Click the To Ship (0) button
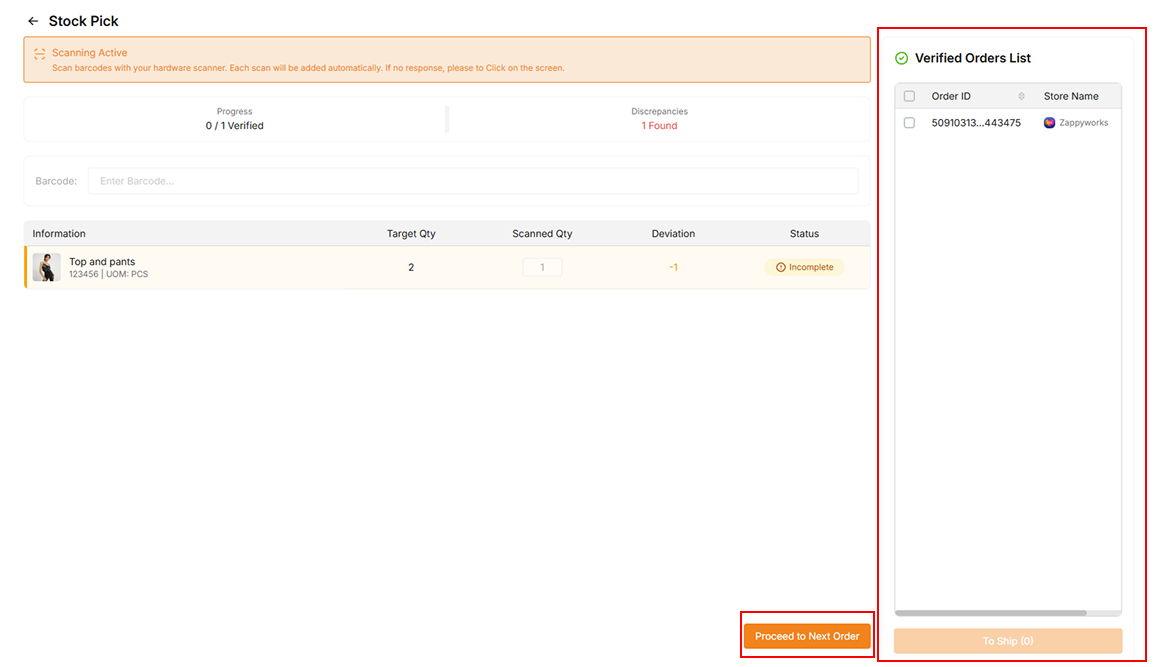The width and height of the screenshot is (1158, 667). point(1007,641)
